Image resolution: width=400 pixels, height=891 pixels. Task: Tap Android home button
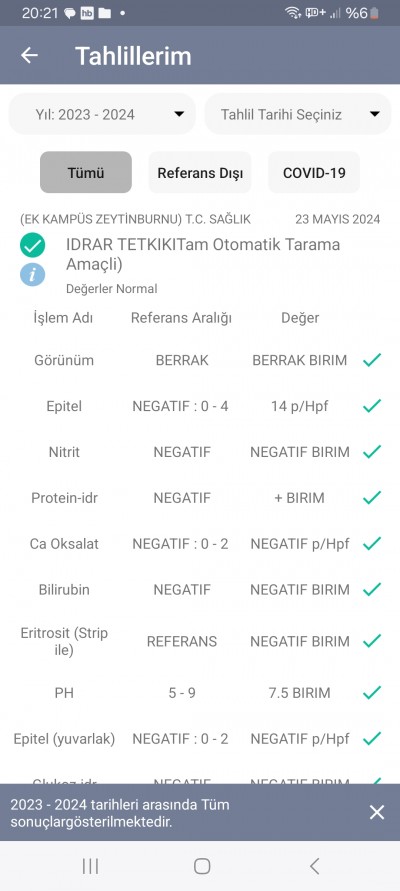coord(202,866)
